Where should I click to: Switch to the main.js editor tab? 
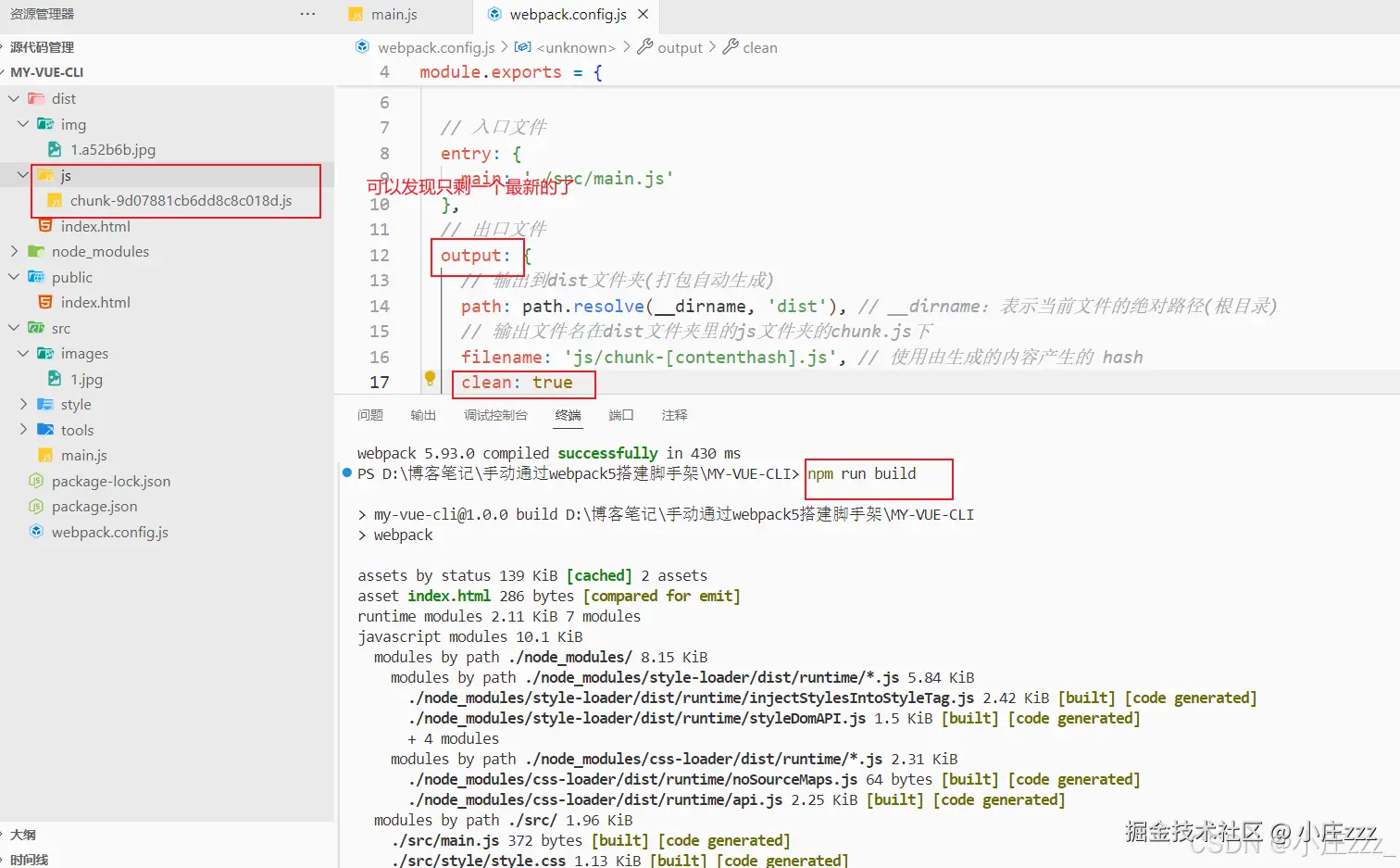394,15
